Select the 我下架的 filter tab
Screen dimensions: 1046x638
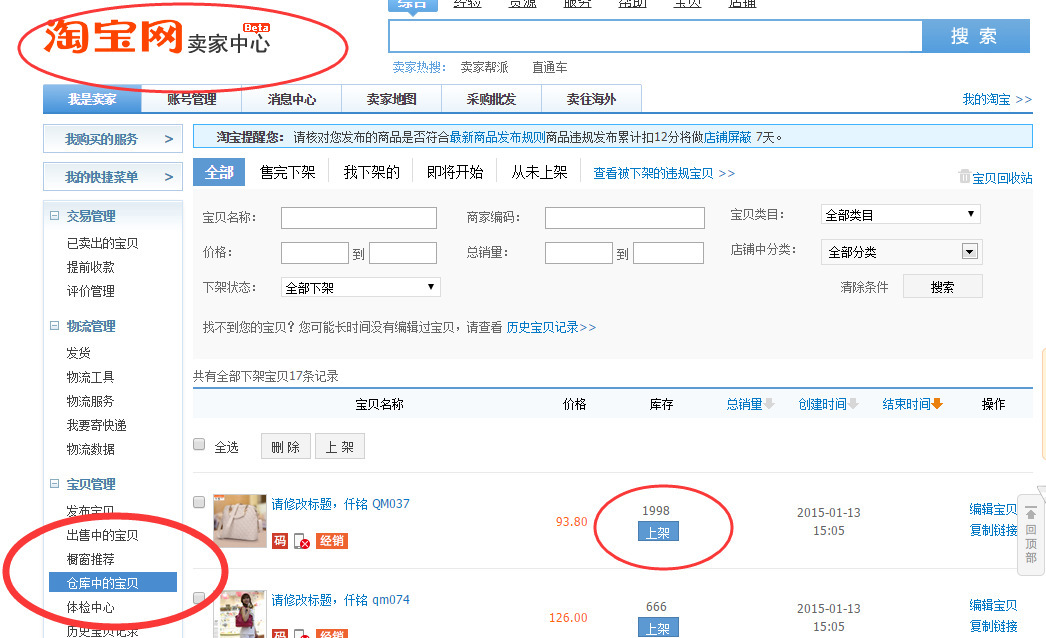[372, 172]
